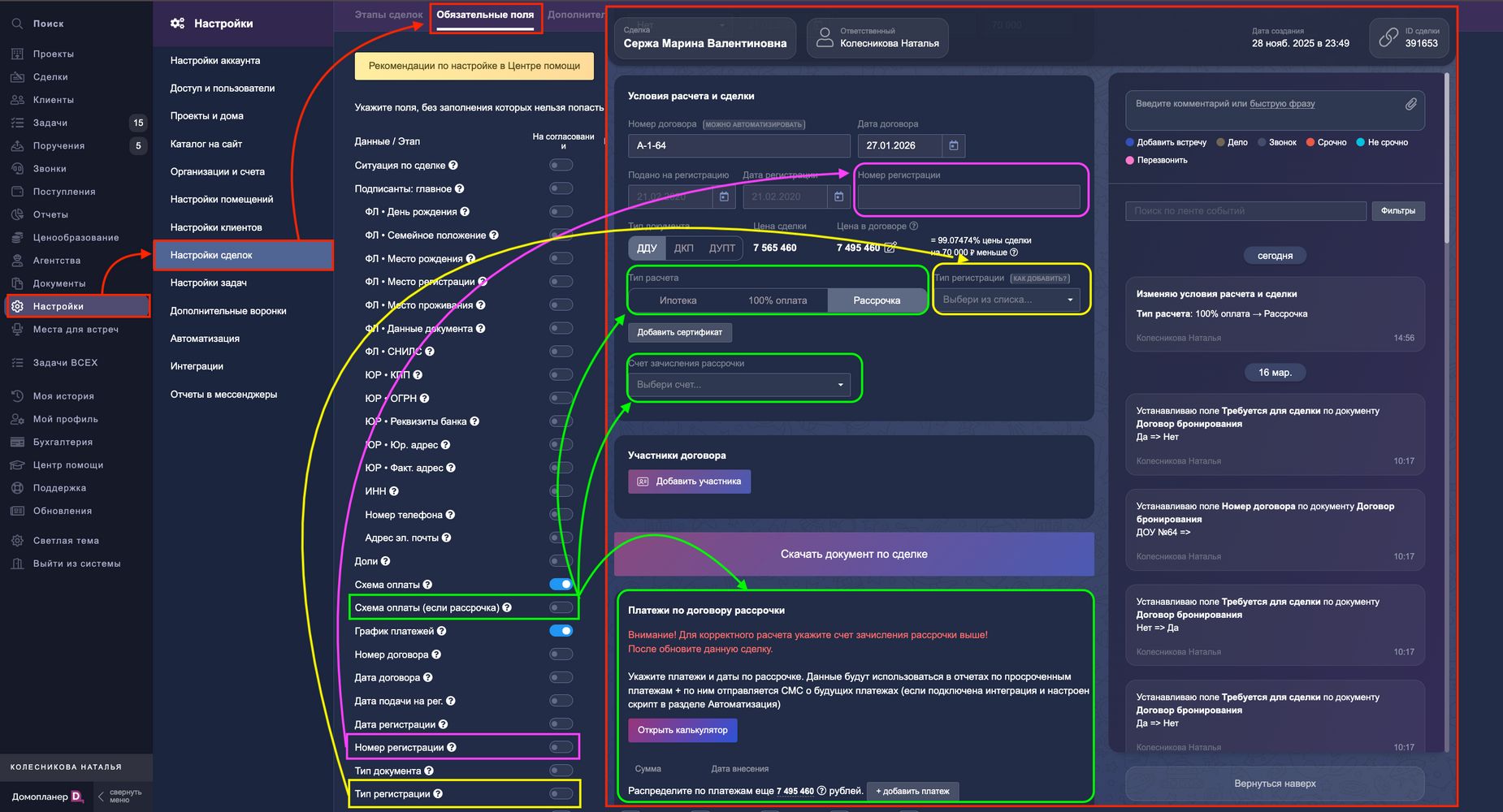
Task: Select the ДКП document type tab
Action: tap(684, 248)
